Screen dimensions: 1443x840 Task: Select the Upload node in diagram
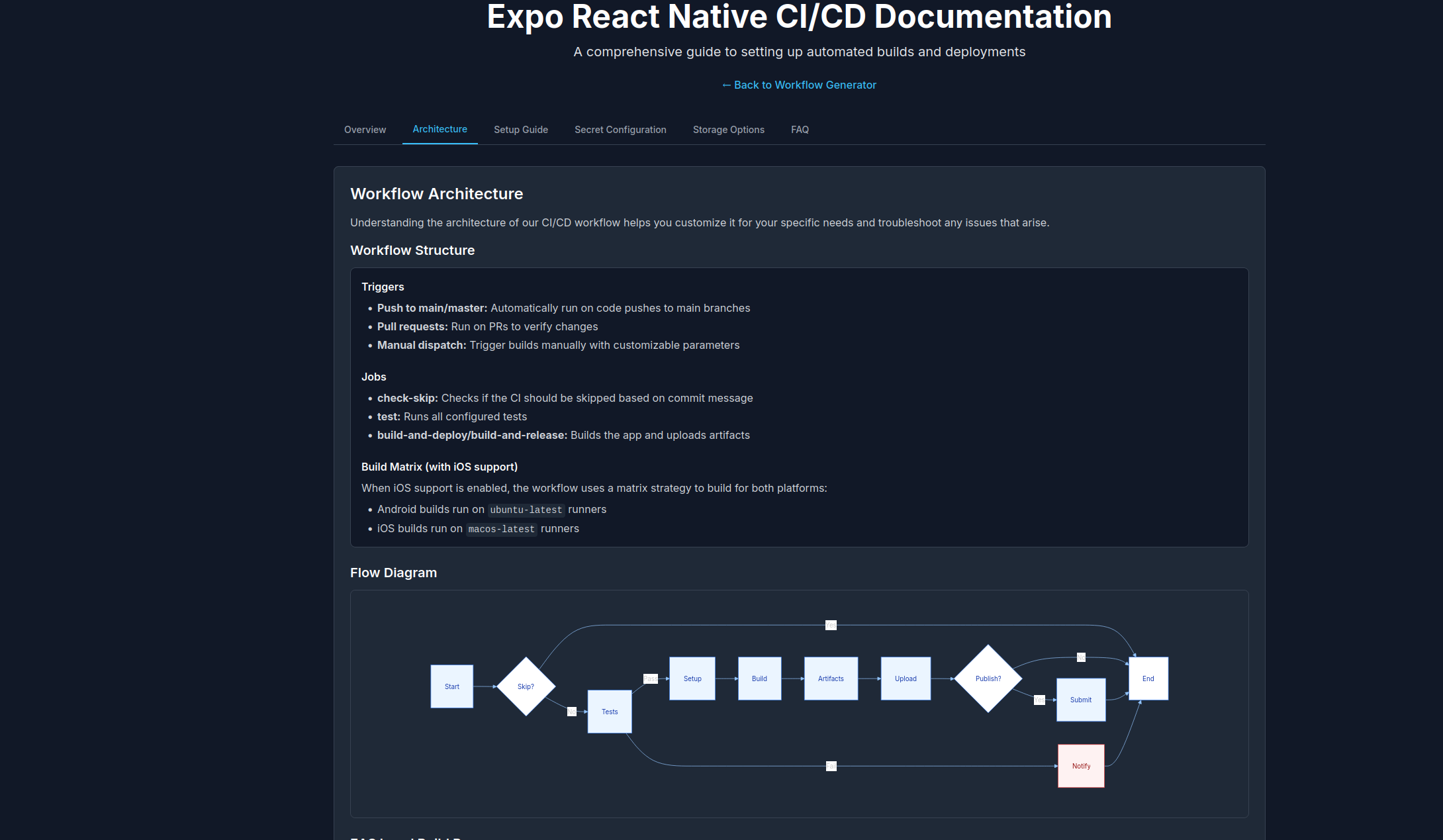(x=906, y=678)
